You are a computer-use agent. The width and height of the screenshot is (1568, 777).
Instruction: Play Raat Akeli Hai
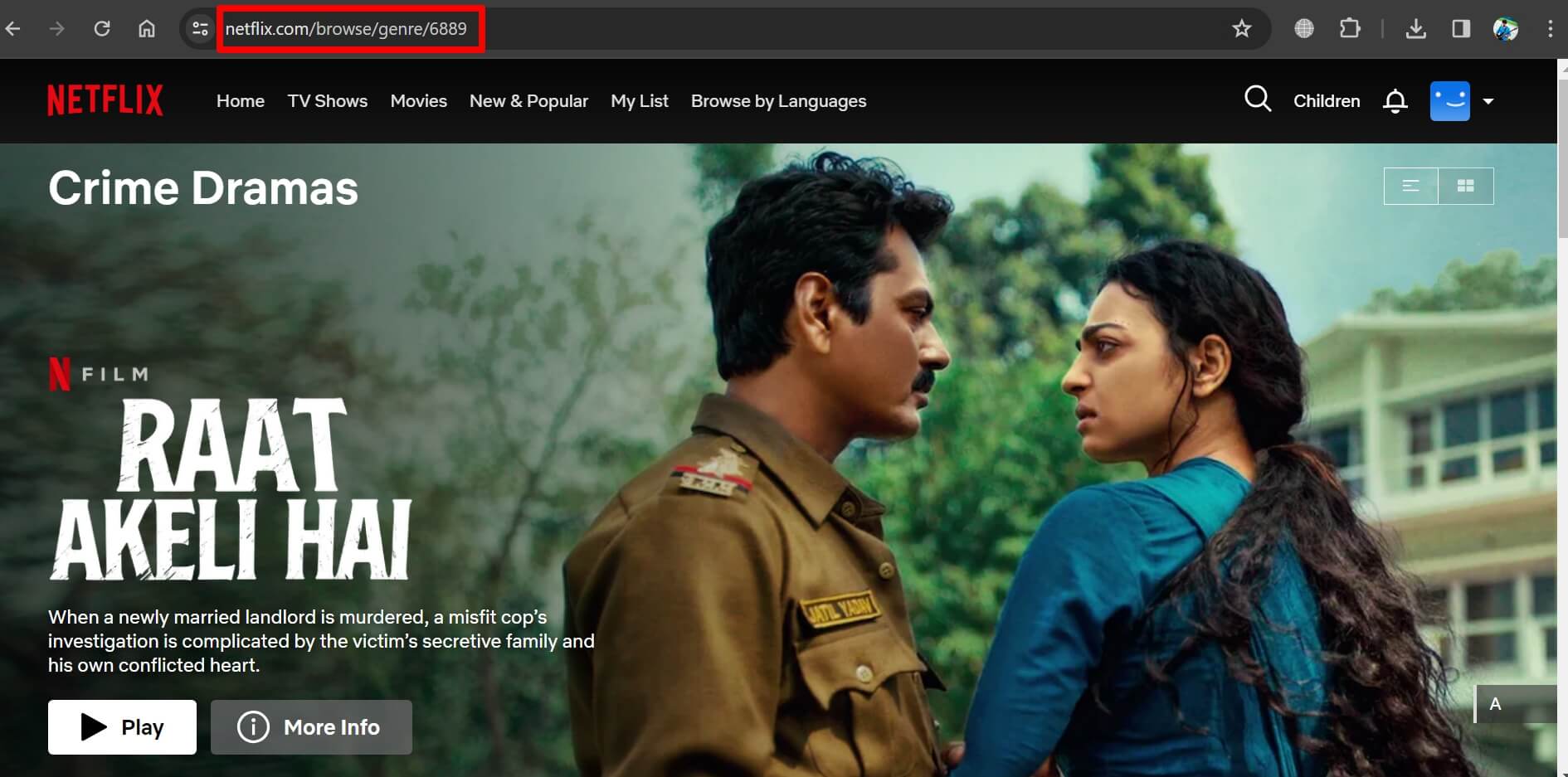(x=122, y=727)
